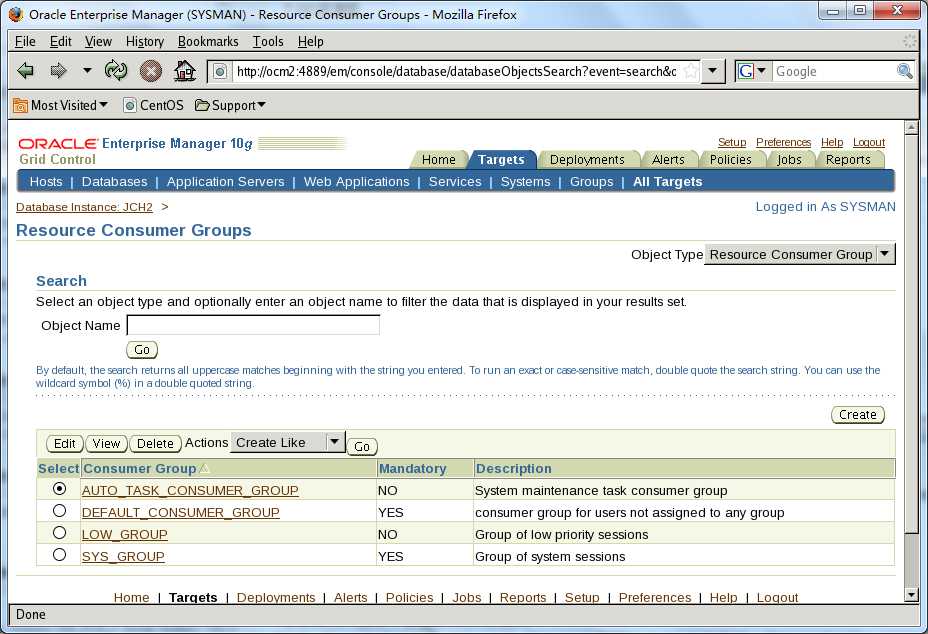The width and height of the screenshot is (928, 634).
Task: Switch to the Home tab
Action: (x=439, y=159)
